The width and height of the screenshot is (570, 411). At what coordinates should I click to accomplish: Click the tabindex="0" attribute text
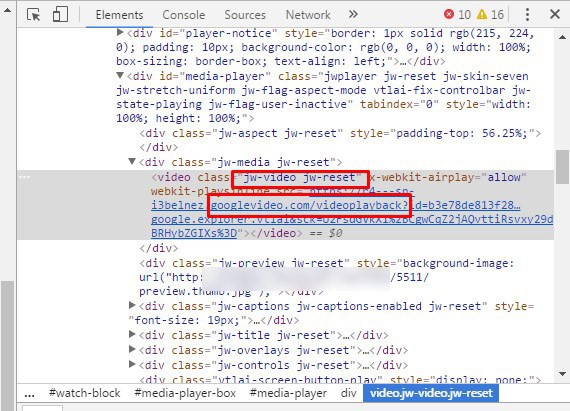(399, 104)
